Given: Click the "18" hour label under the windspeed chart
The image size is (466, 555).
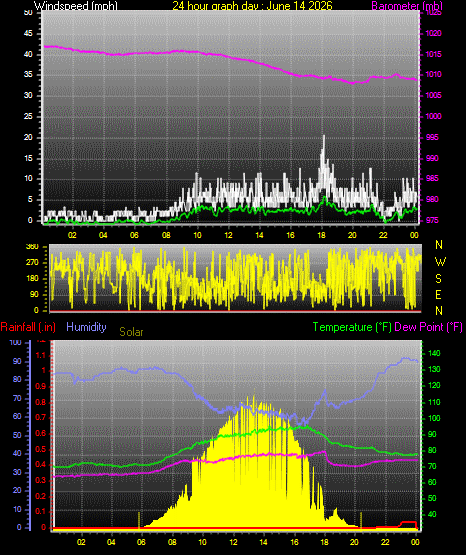Looking at the screenshot, I should tap(321, 235).
